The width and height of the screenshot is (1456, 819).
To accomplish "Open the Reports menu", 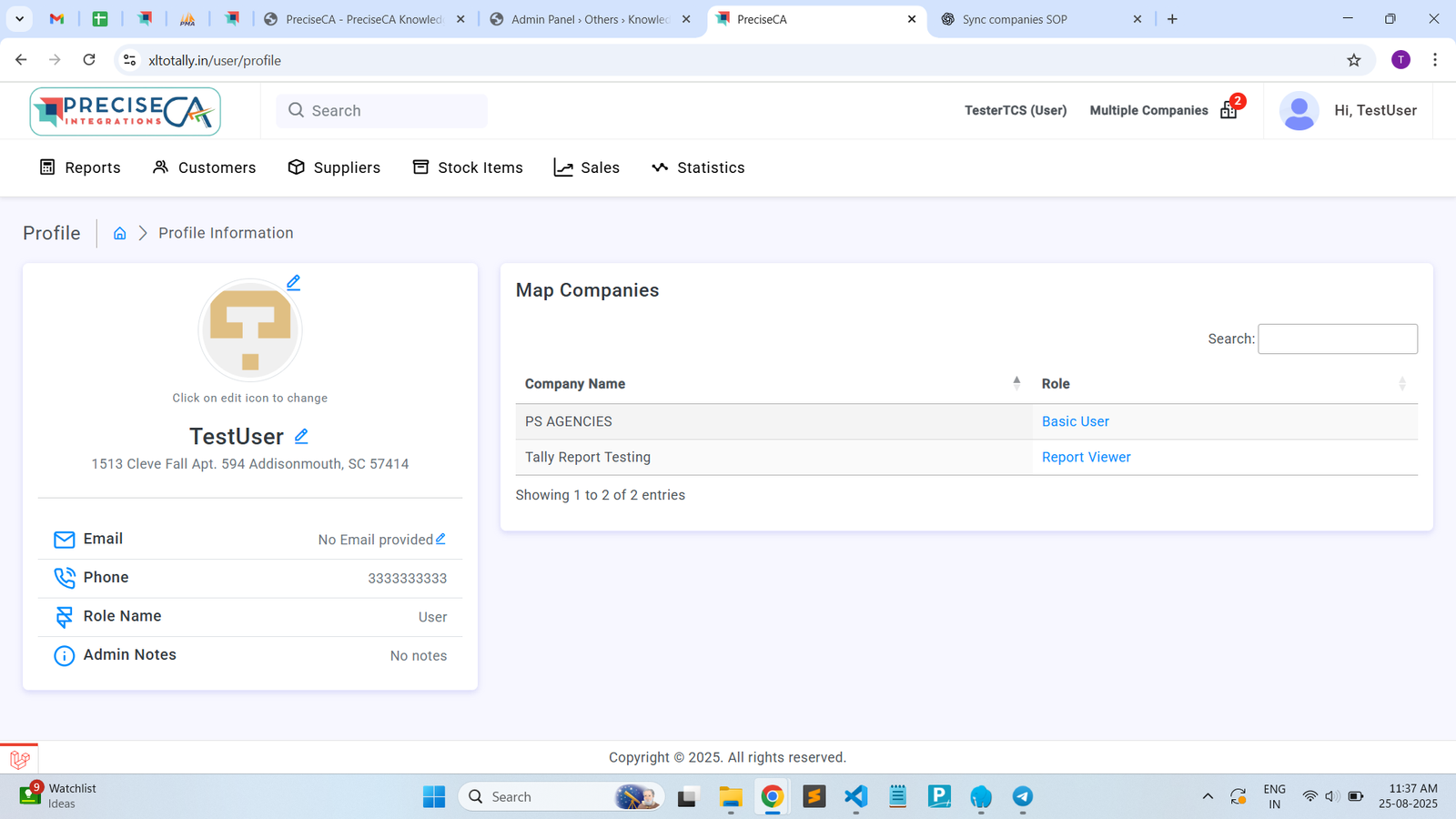I will tap(80, 167).
